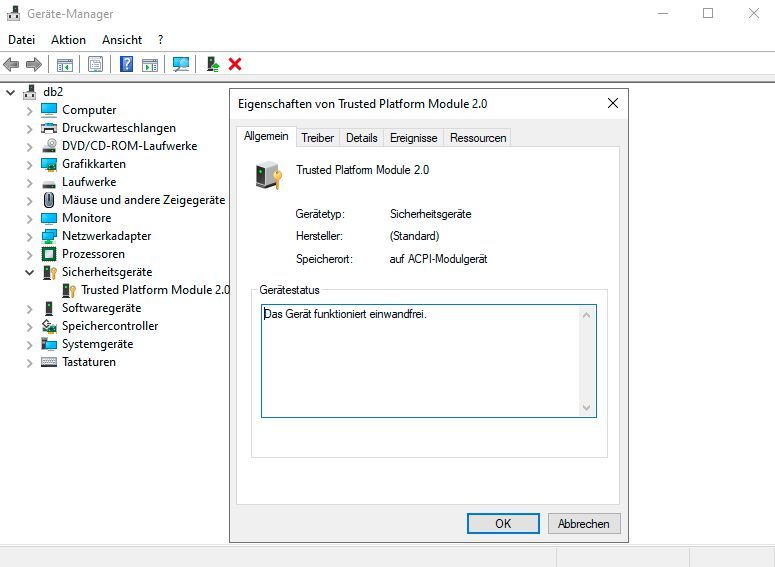Click the Grafikkarten display adapter icon
The width and height of the screenshot is (775, 567).
[49, 164]
